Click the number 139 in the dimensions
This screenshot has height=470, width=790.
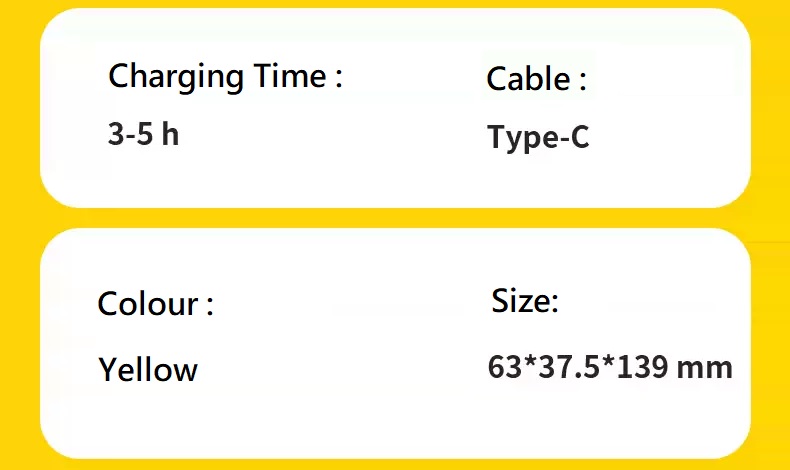641,367
